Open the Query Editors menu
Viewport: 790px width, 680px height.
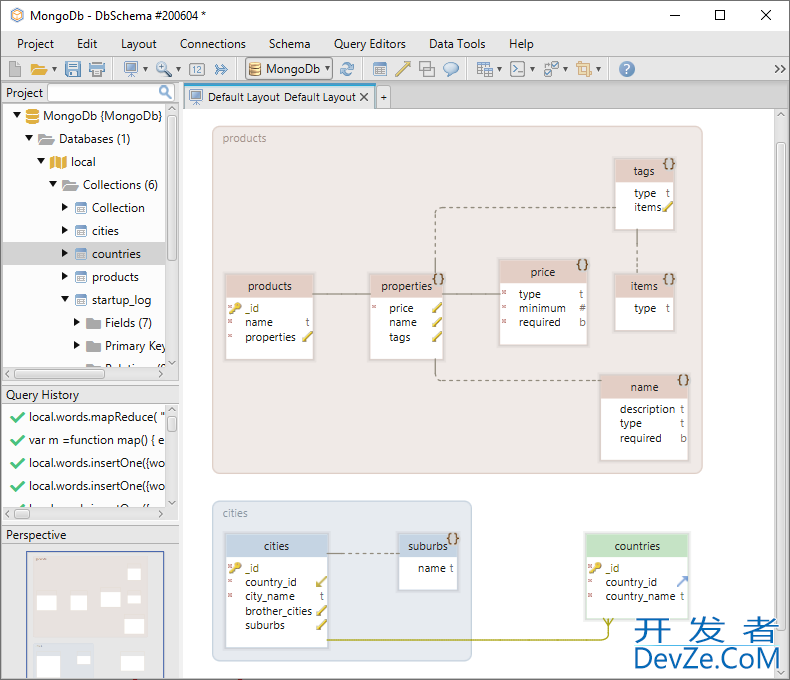tap(369, 44)
